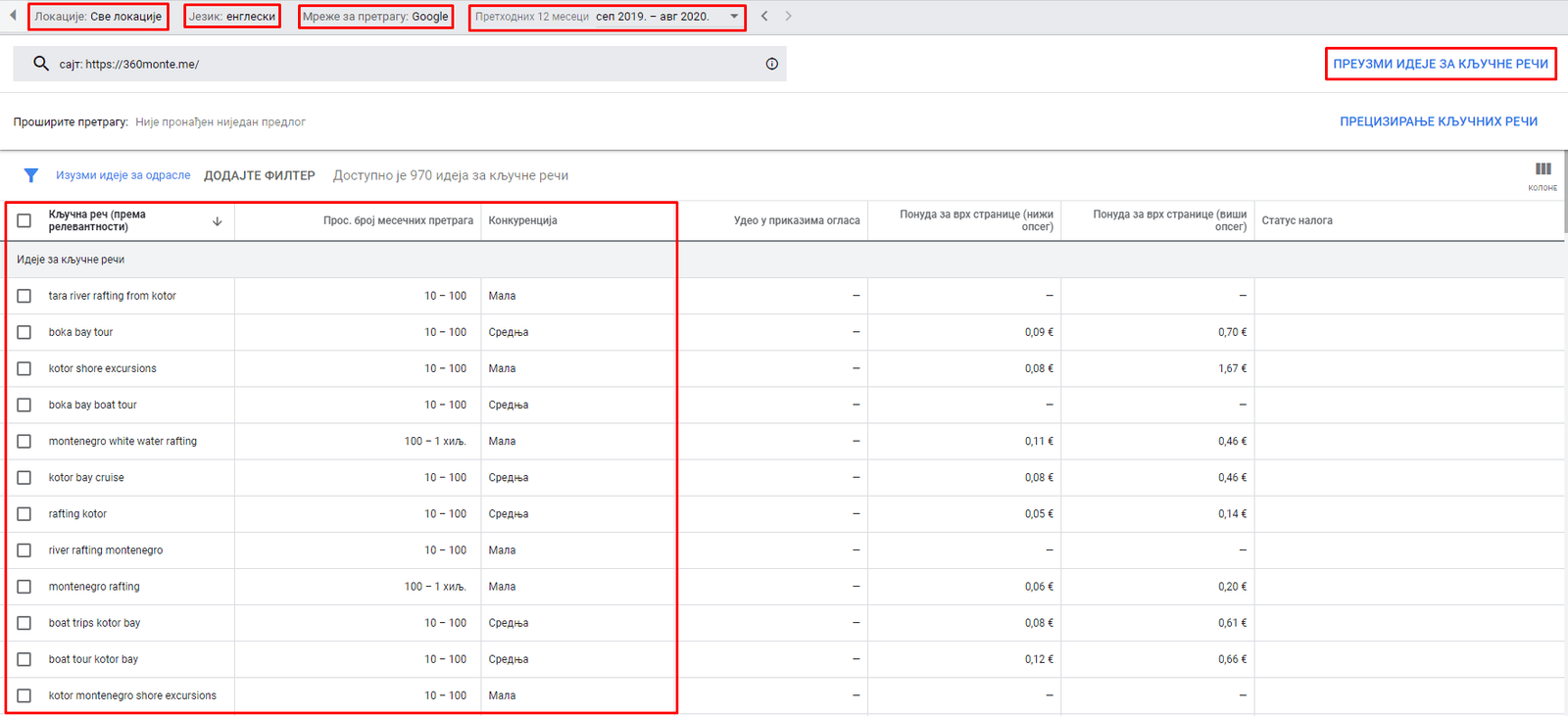1568x716 pixels.
Task: Click 'Доступно је 970 идеја' text
Action: [451, 175]
